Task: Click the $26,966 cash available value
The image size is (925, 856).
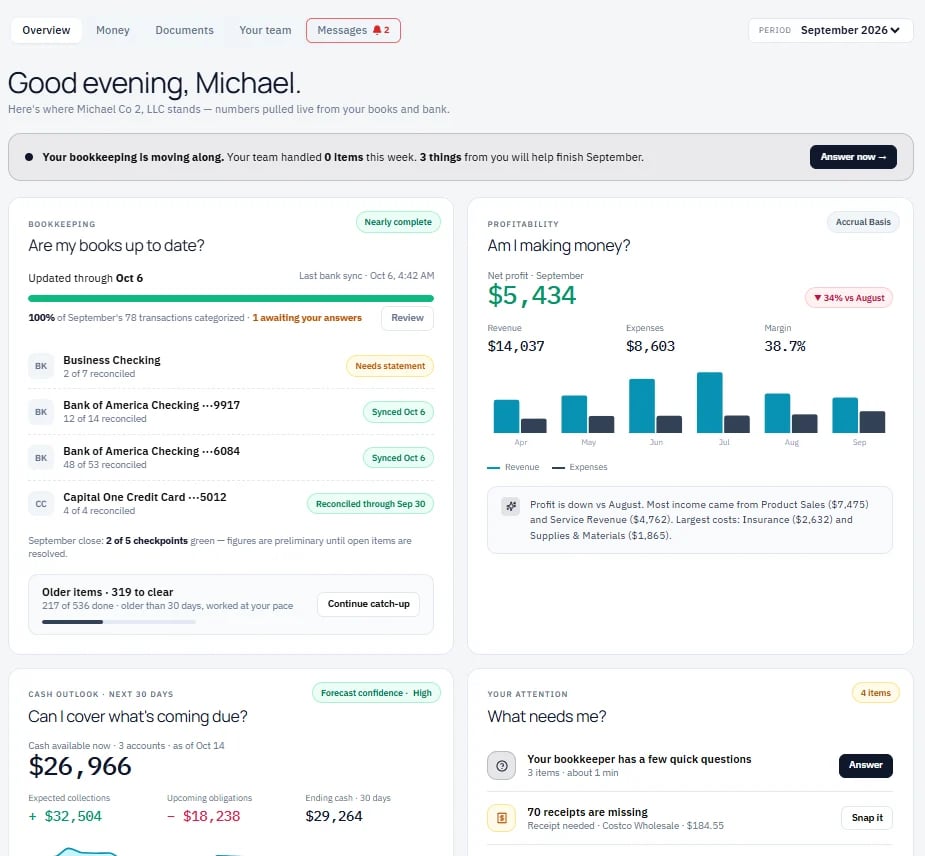Action: tap(80, 766)
